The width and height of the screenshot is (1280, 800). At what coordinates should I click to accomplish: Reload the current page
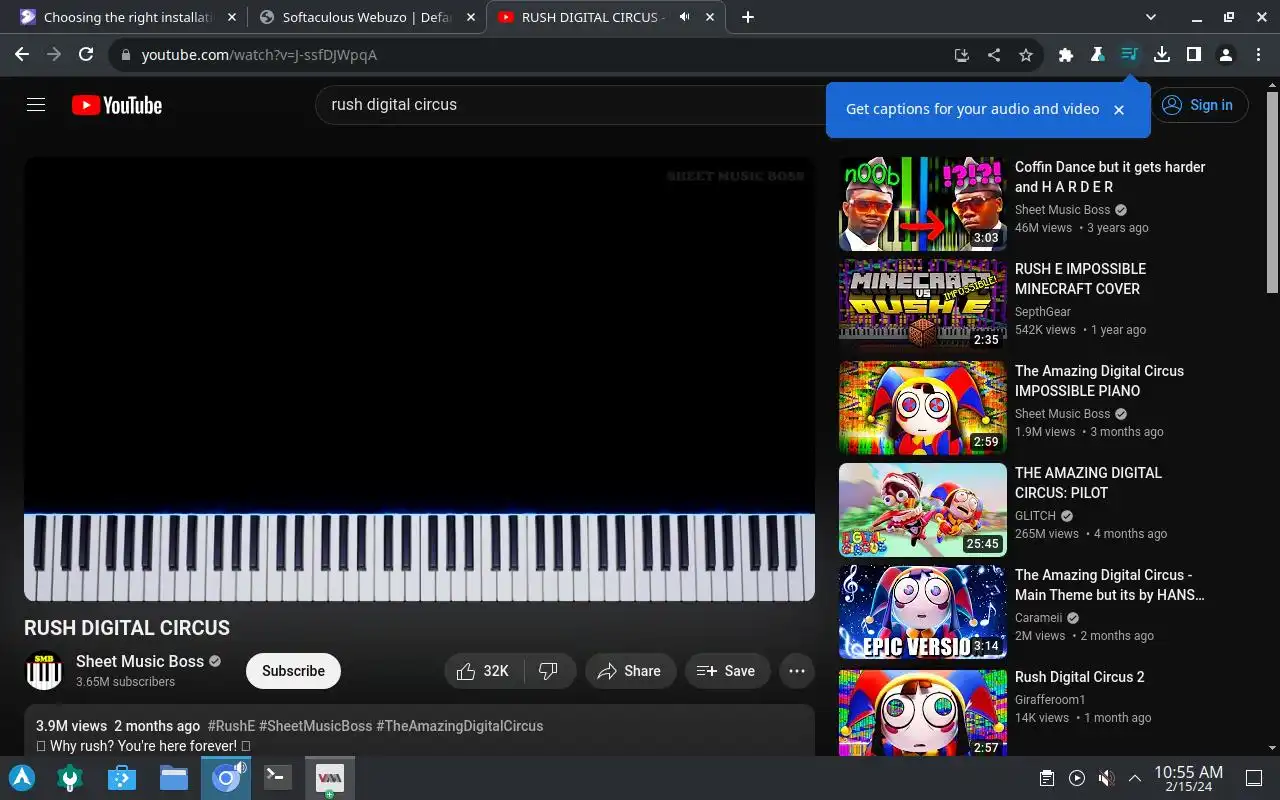(86, 55)
